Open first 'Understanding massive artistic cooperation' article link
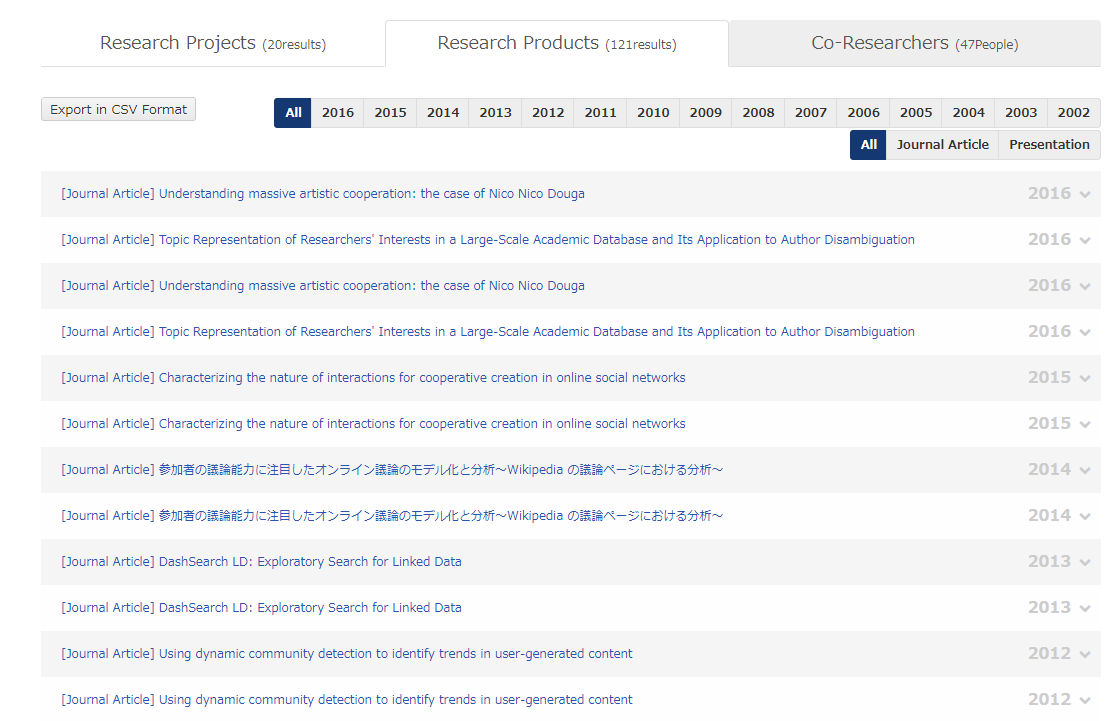Viewport: 1120px width, 721px height. [323, 194]
